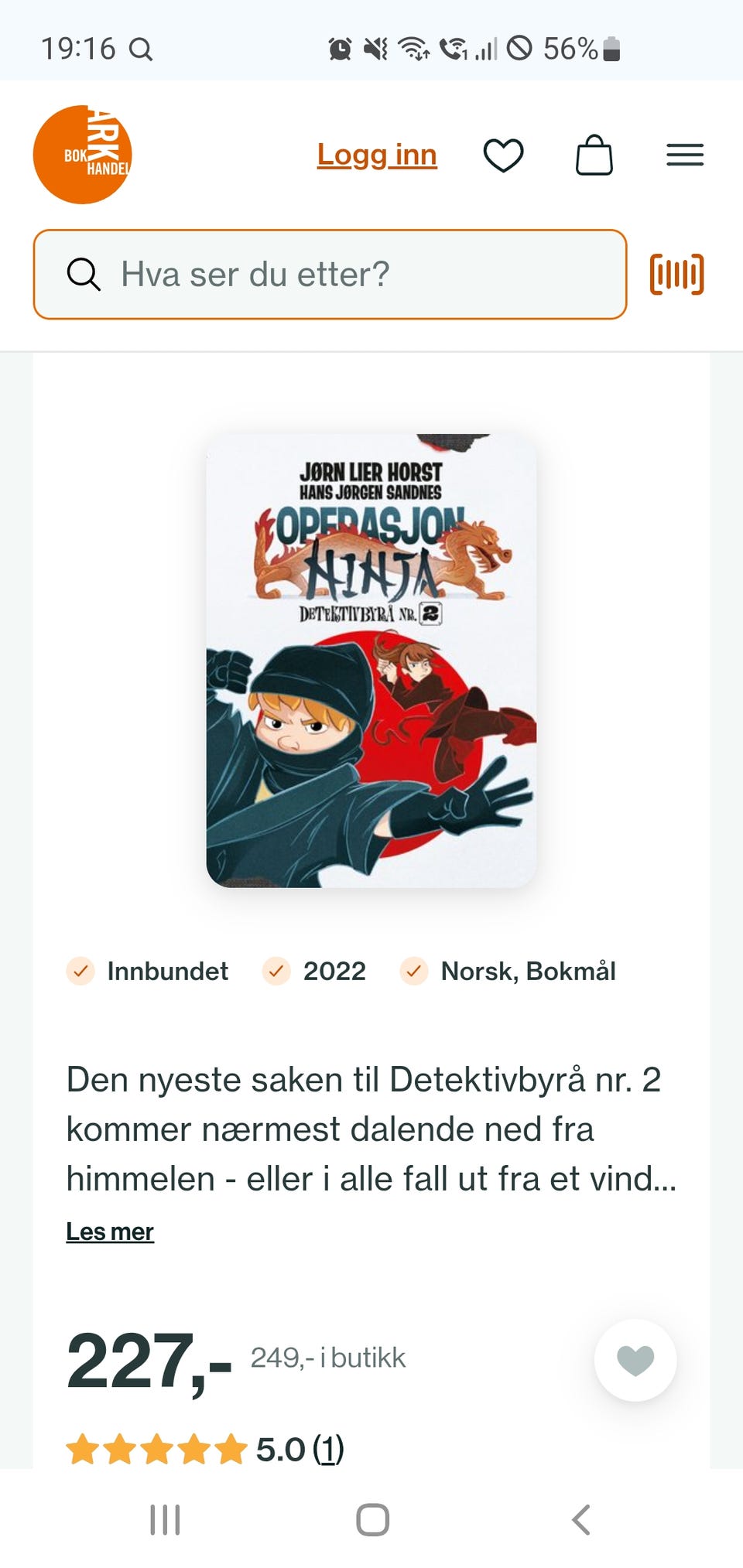Tap the barcode scanner icon
This screenshot has height=1568, width=743.
click(x=677, y=274)
